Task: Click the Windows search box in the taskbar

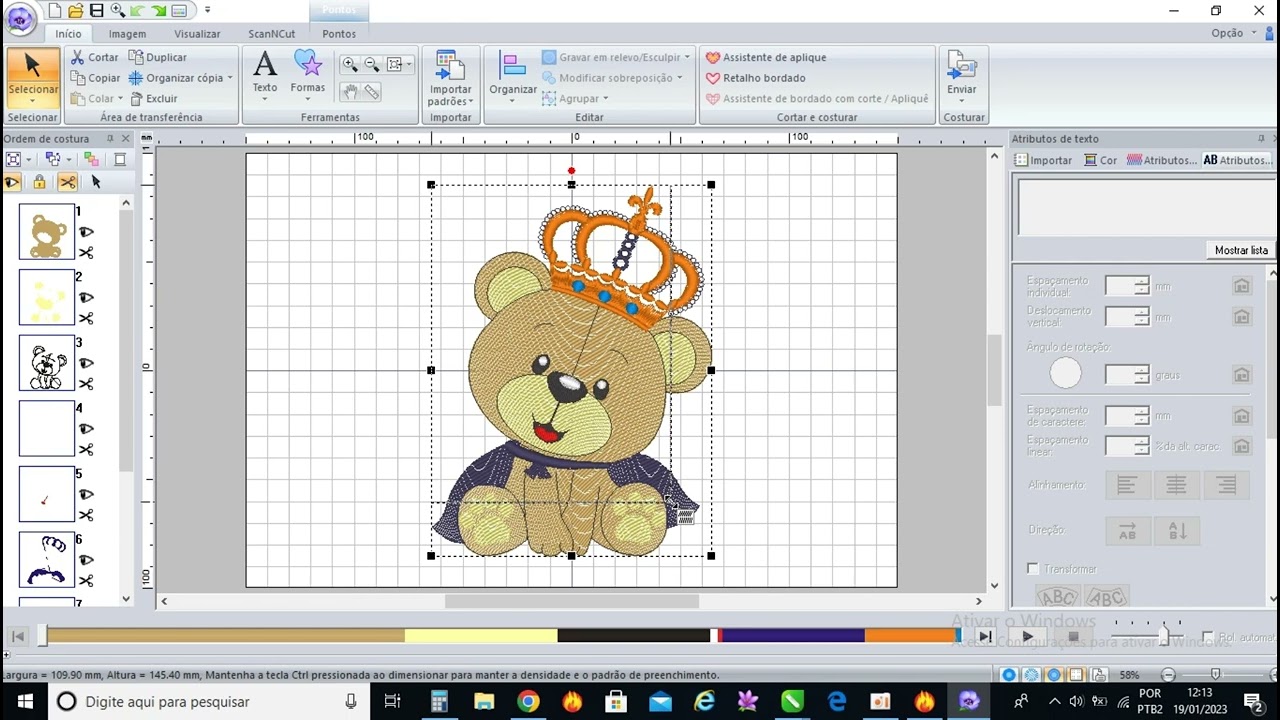Action: [x=207, y=701]
